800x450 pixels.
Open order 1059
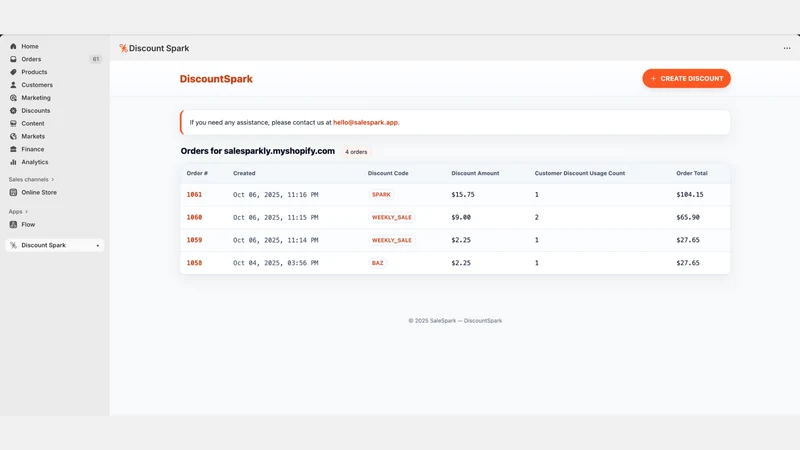(194, 240)
